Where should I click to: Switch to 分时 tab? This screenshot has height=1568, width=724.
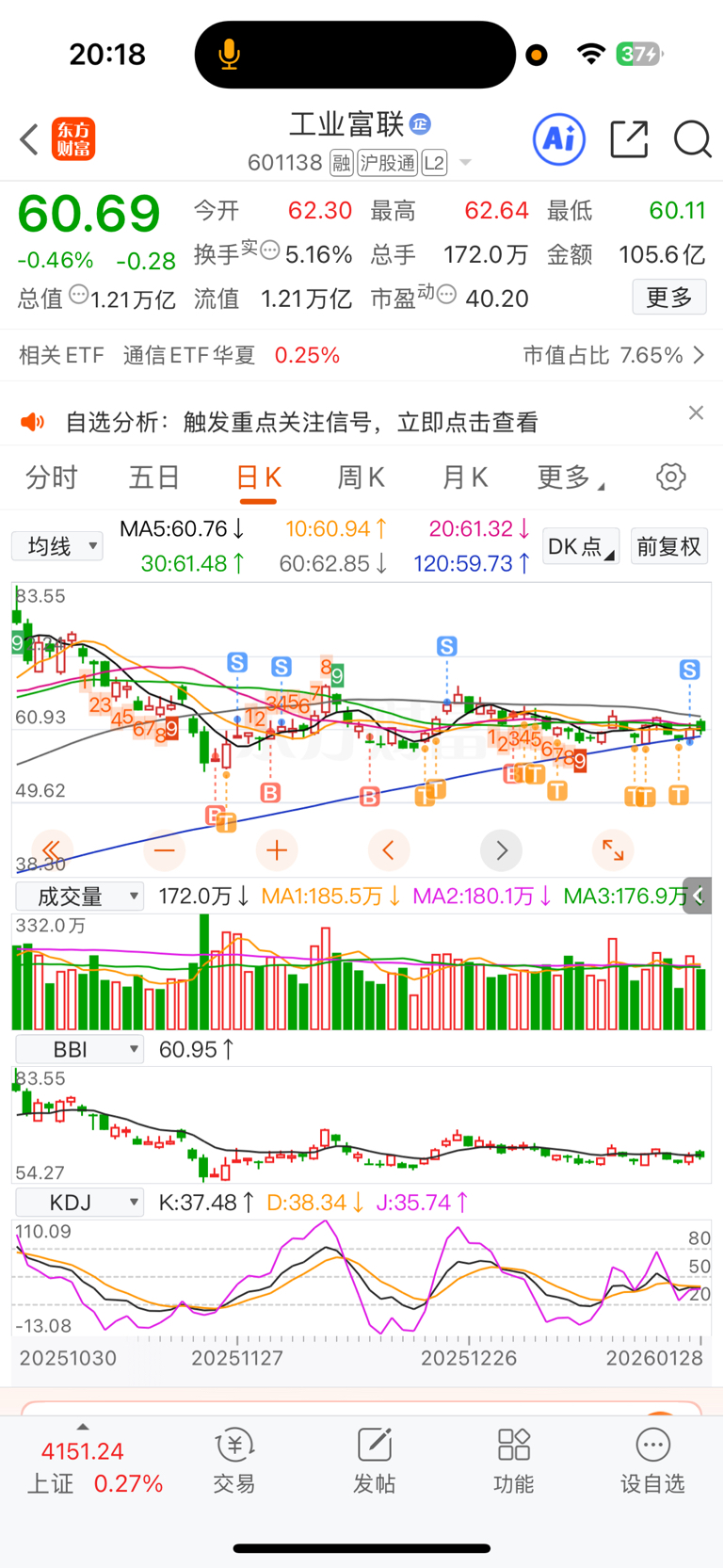tap(52, 477)
